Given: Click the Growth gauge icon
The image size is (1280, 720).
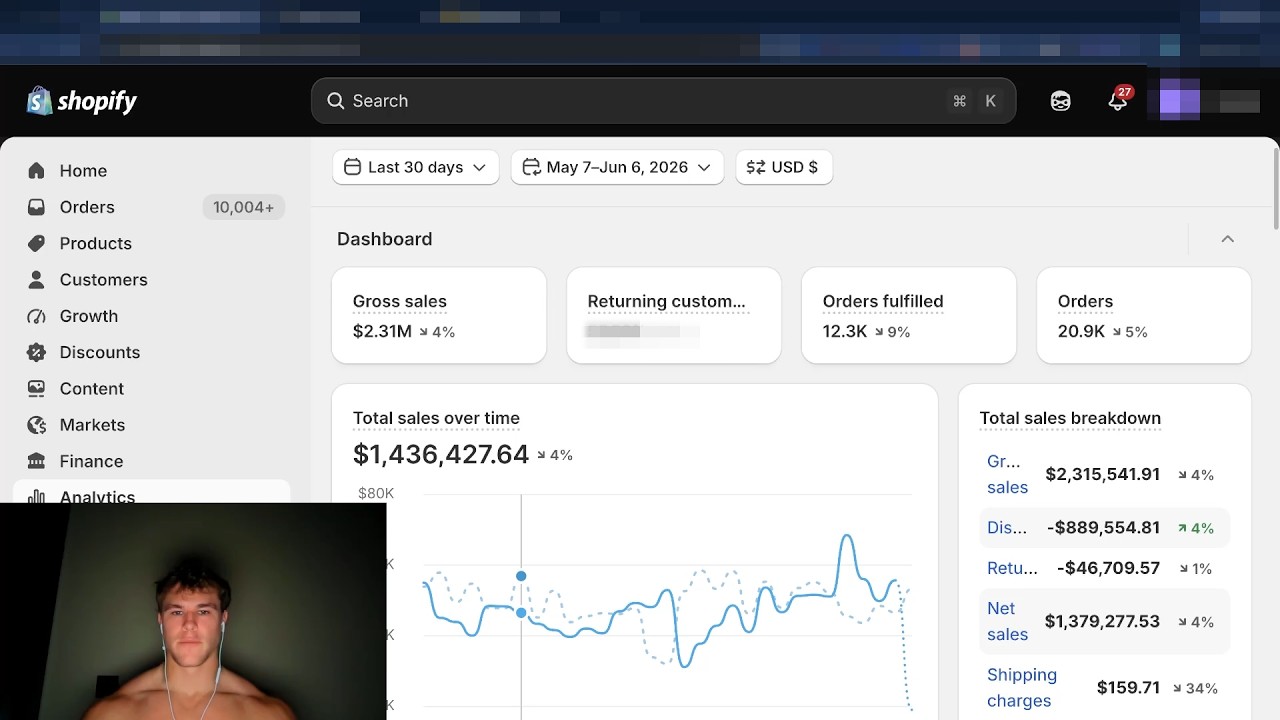Looking at the screenshot, I should (37, 316).
